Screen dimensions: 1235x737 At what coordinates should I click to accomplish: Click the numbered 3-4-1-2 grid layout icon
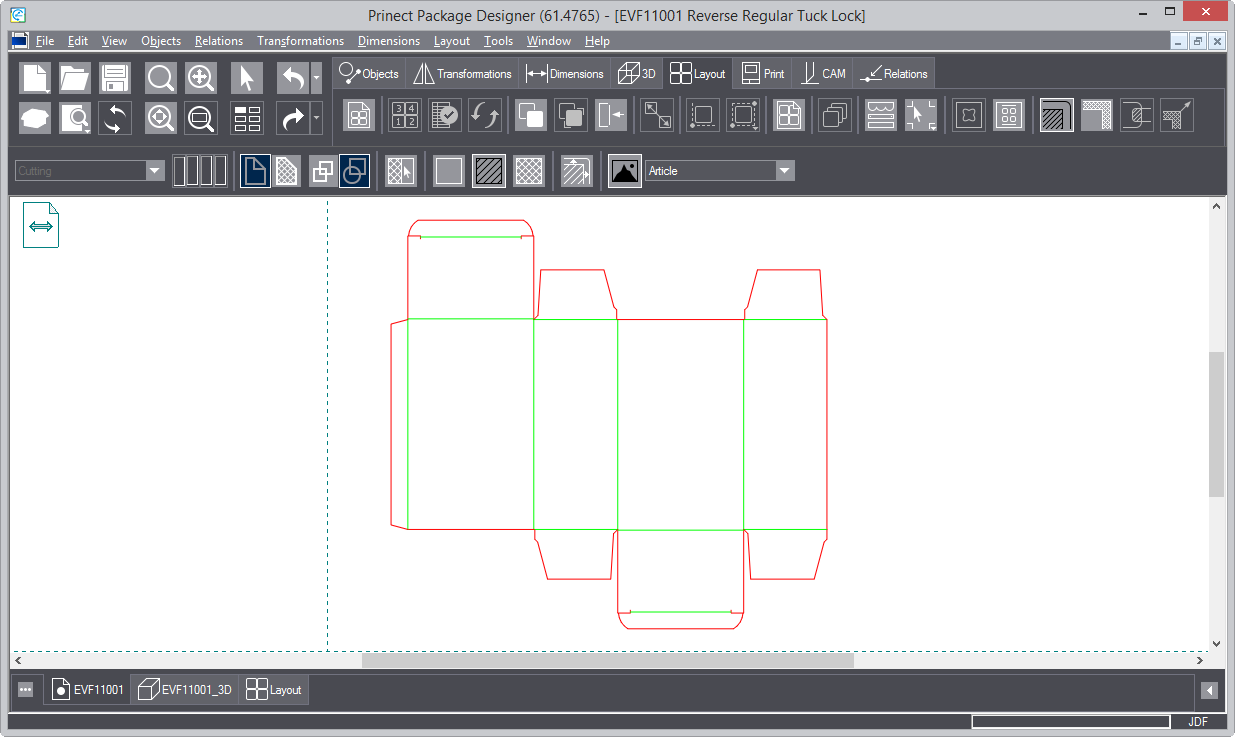tap(405, 115)
